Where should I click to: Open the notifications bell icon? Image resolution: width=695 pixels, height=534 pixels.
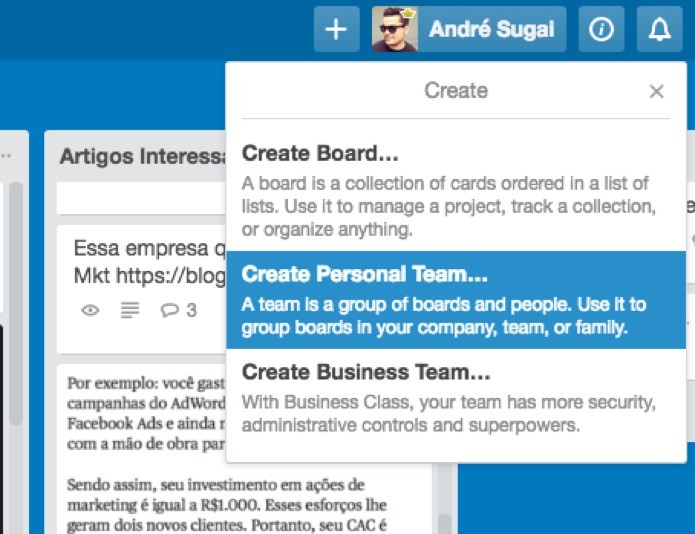pyautogui.click(x=660, y=29)
